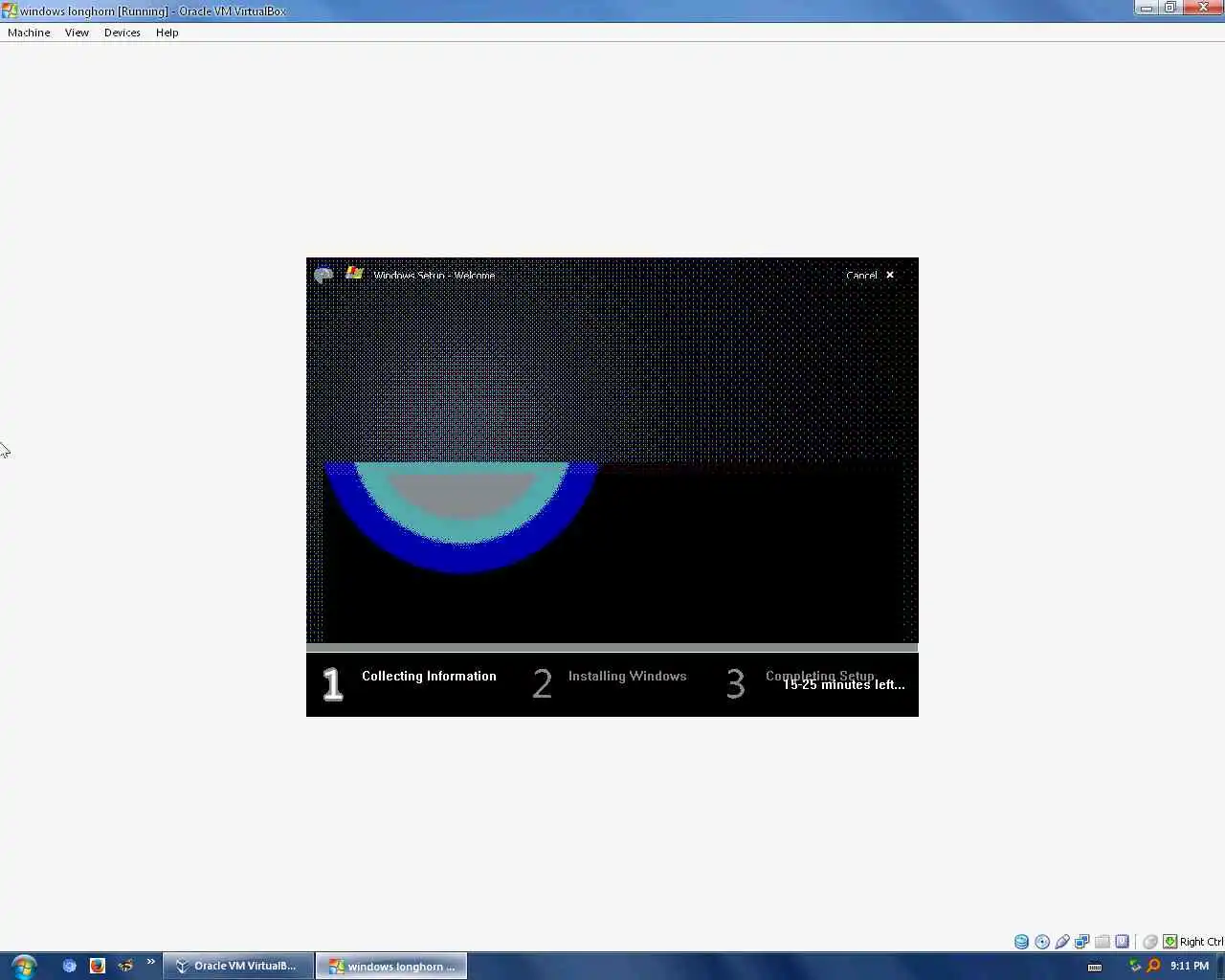
Task: Click the keyboard tray icon
Action: coord(1095,967)
